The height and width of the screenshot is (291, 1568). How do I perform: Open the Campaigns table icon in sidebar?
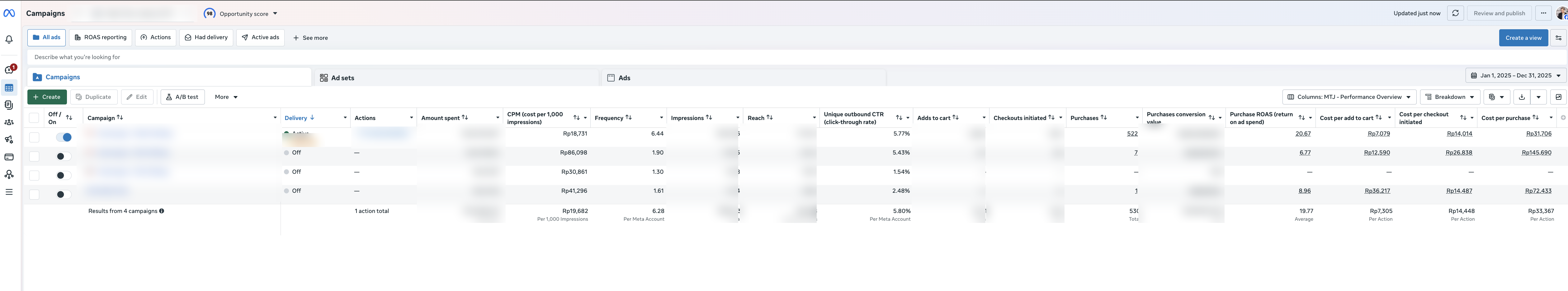tap(9, 87)
